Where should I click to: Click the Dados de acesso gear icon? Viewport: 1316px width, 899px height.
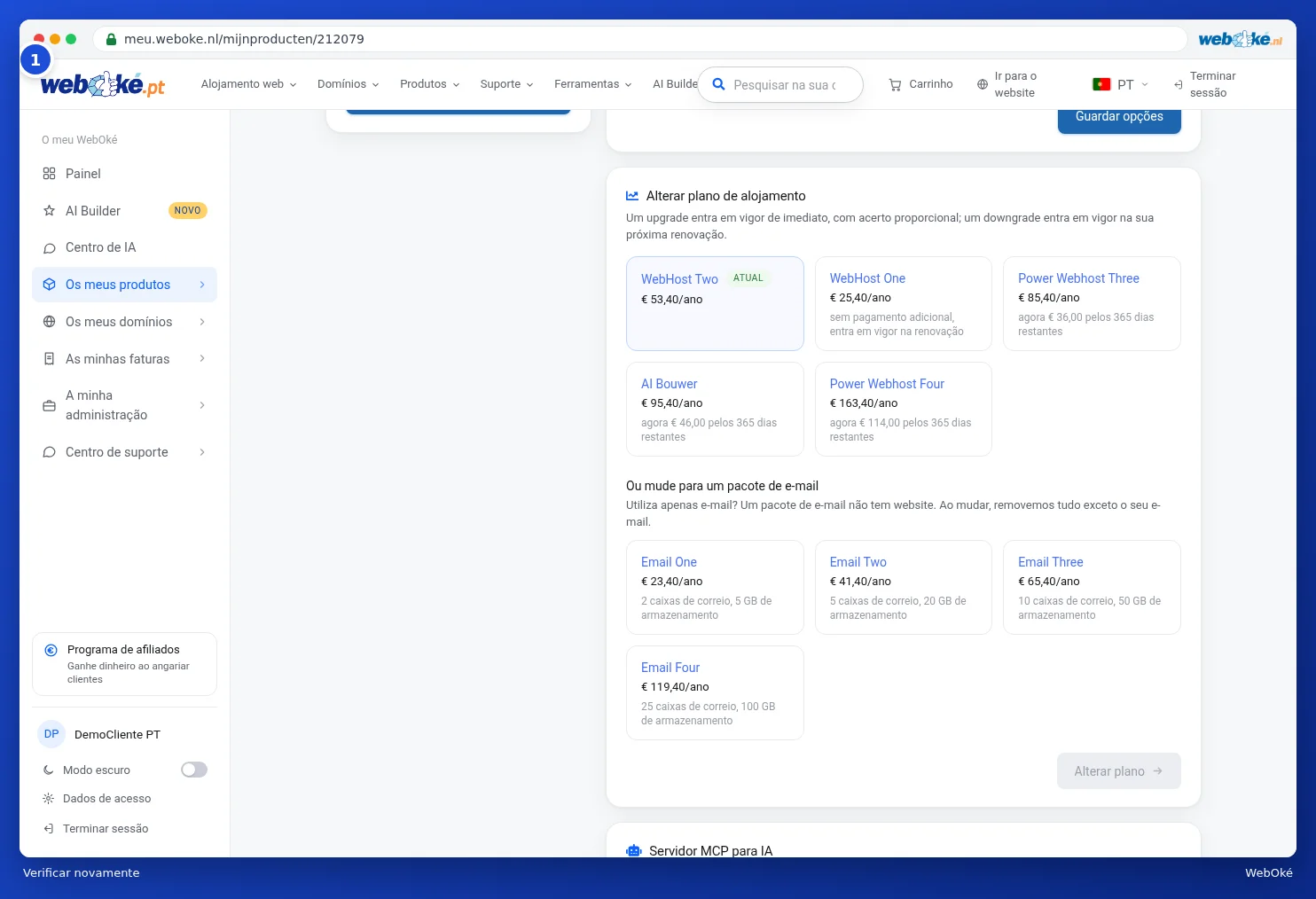point(49,799)
